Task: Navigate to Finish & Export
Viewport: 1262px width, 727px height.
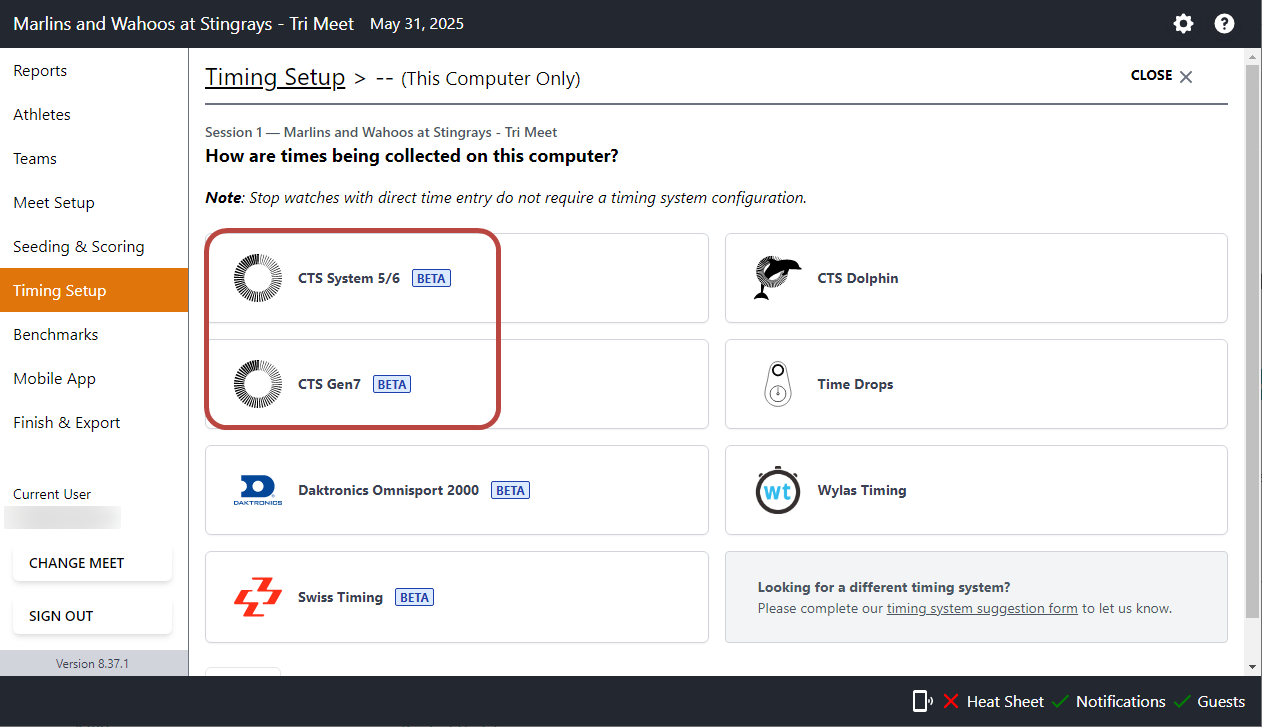Action: click(x=66, y=422)
